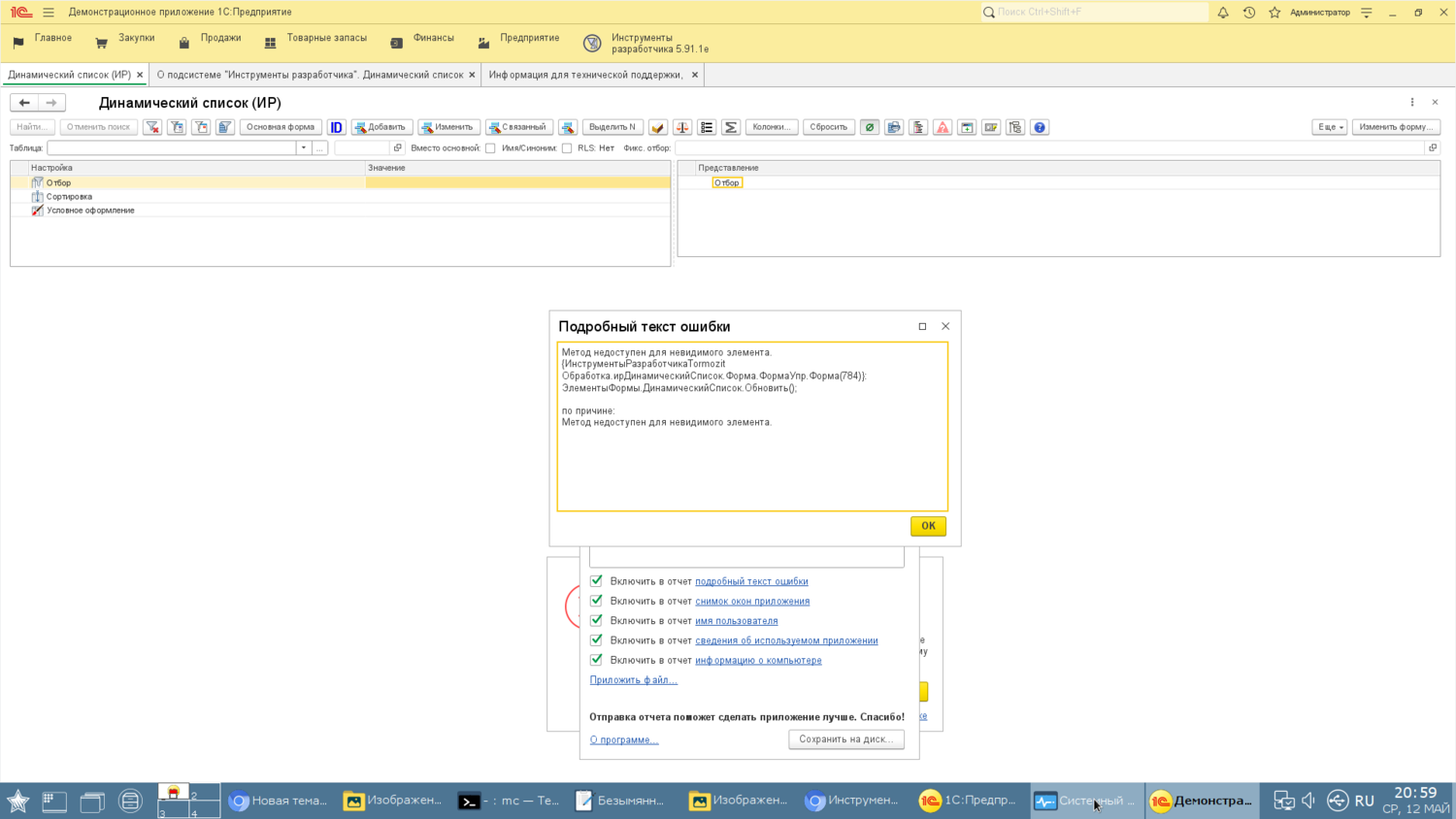Image resolution: width=1456 pixels, height=819 pixels.
Task: Uncheck include user name in report
Action: pyautogui.click(x=596, y=620)
